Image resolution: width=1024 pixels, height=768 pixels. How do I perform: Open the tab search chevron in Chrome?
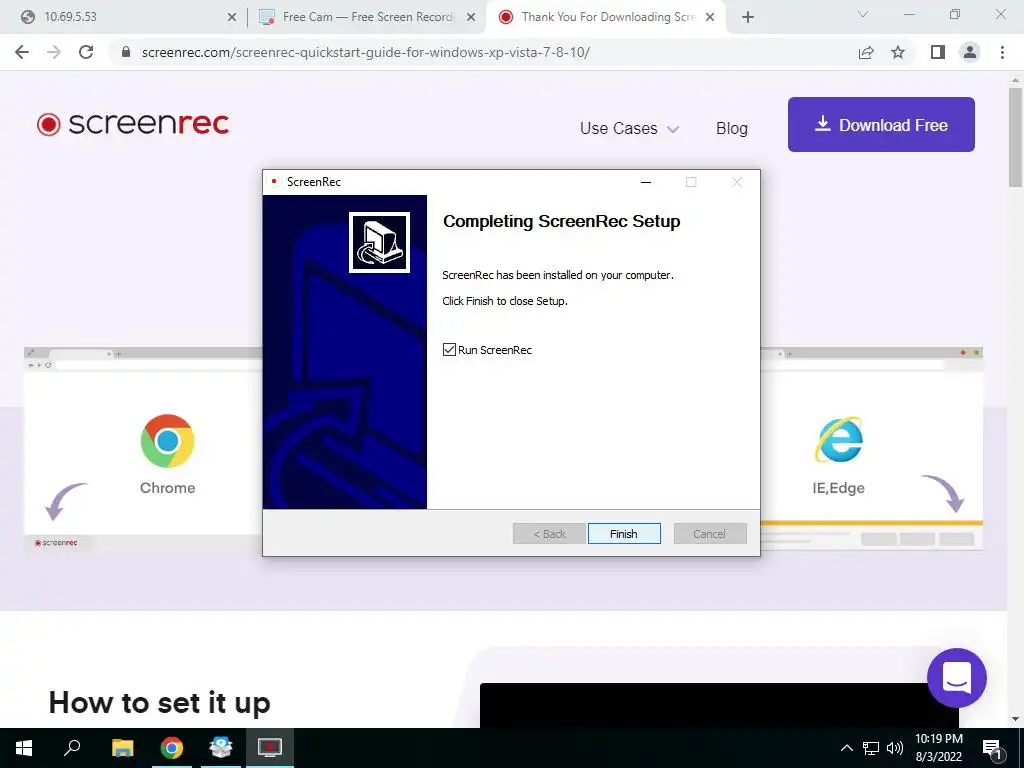click(863, 14)
